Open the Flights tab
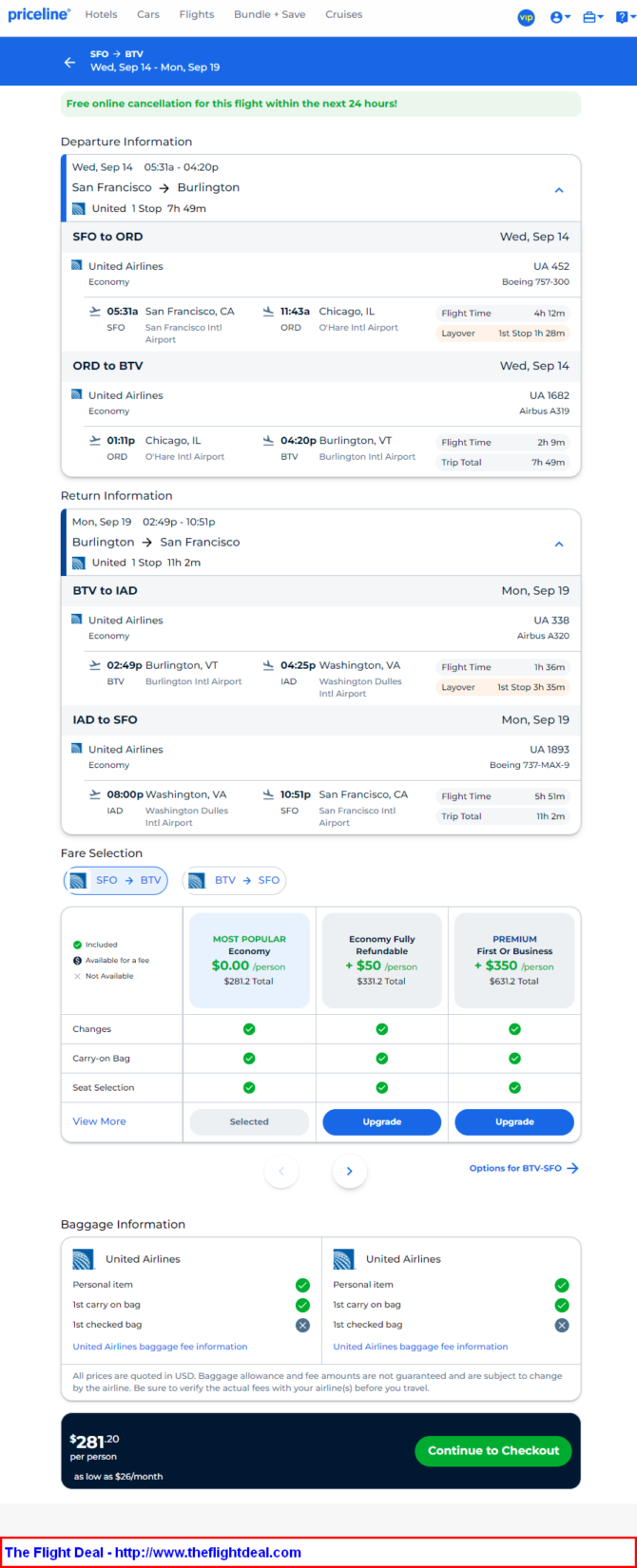 (197, 14)
